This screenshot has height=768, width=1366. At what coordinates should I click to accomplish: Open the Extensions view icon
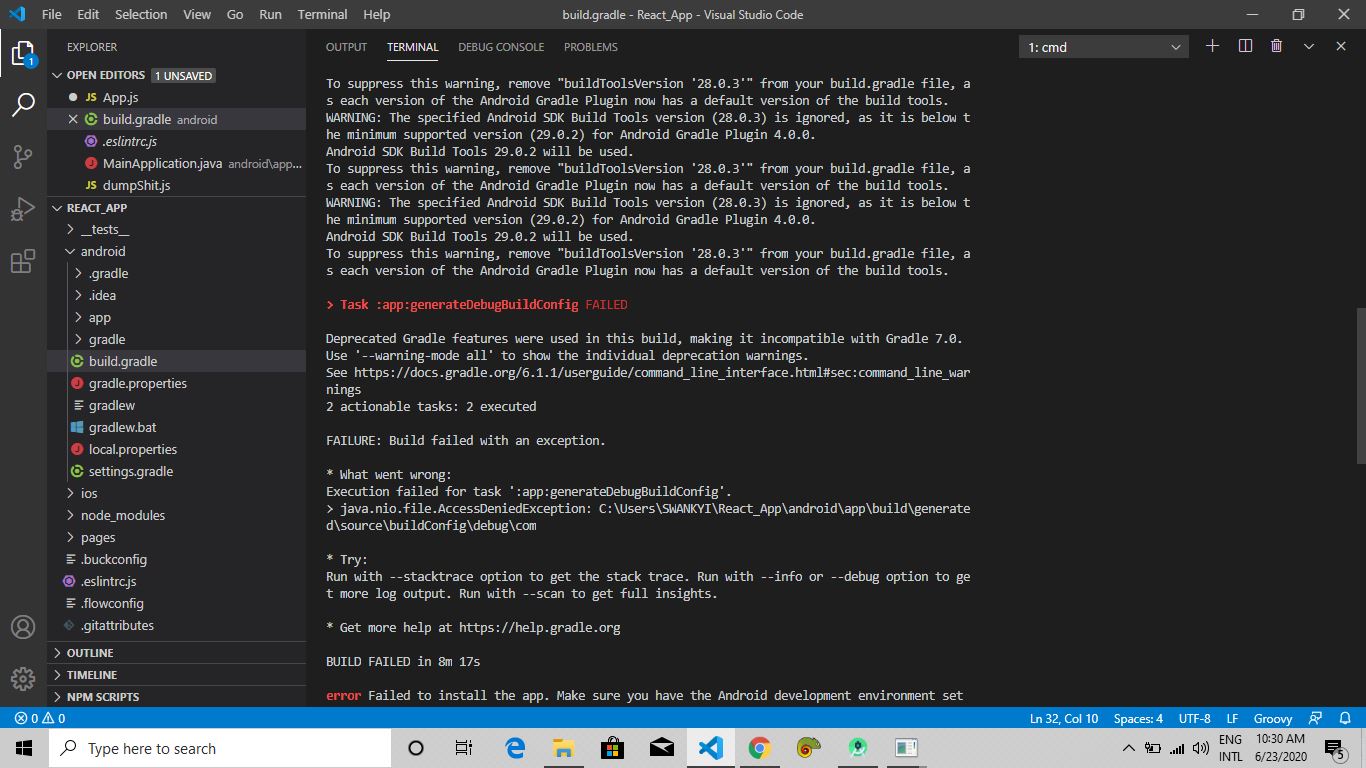tap(23, 262)
